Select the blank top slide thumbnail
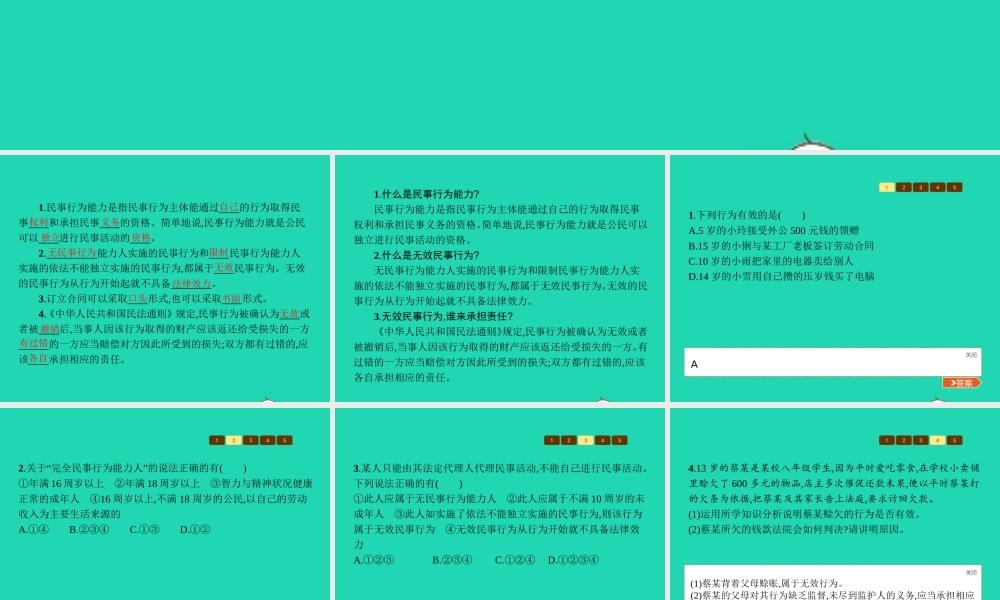 tap(500, 75)
